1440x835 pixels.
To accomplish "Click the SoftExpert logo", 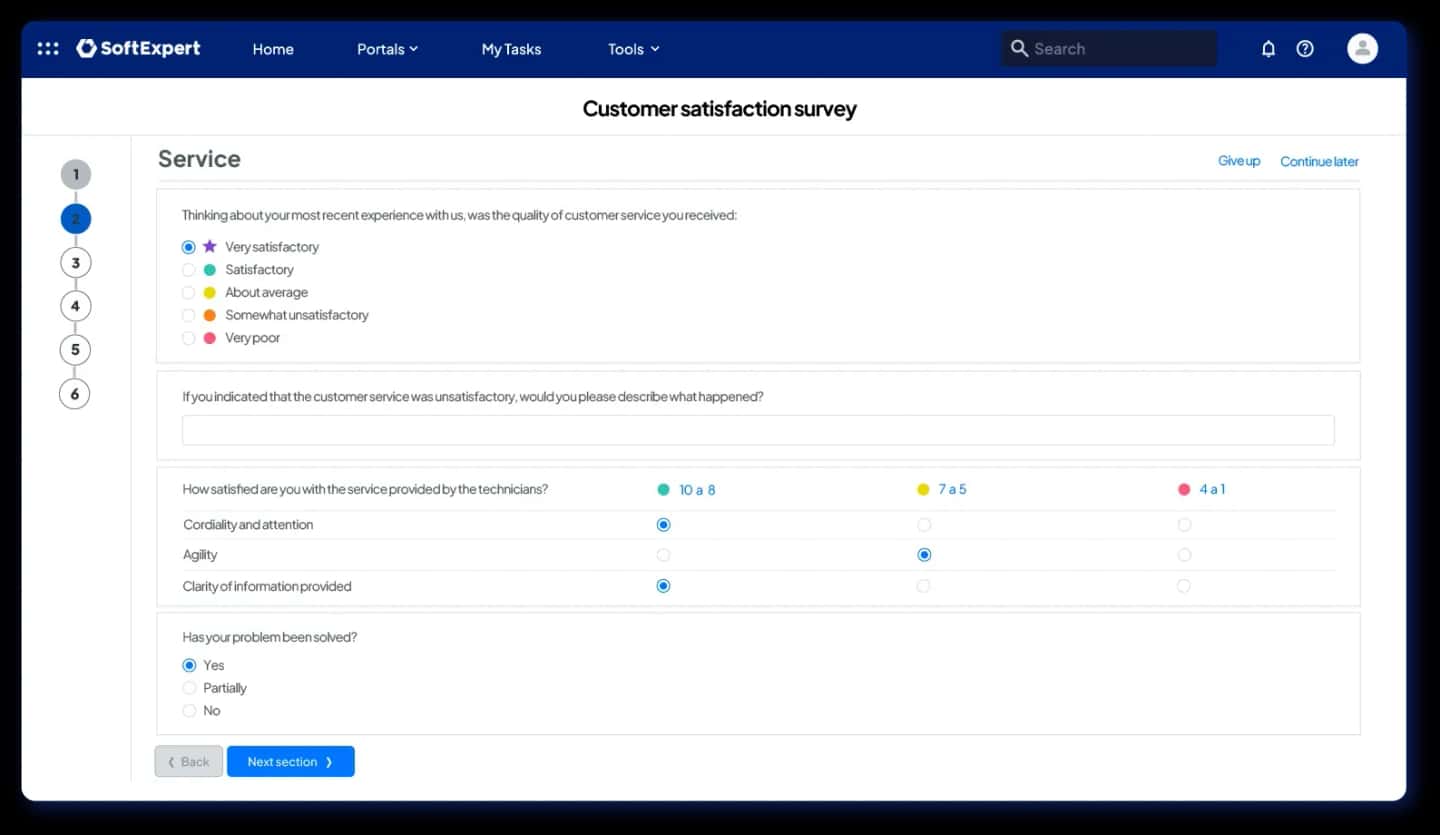I will [138, 48].
